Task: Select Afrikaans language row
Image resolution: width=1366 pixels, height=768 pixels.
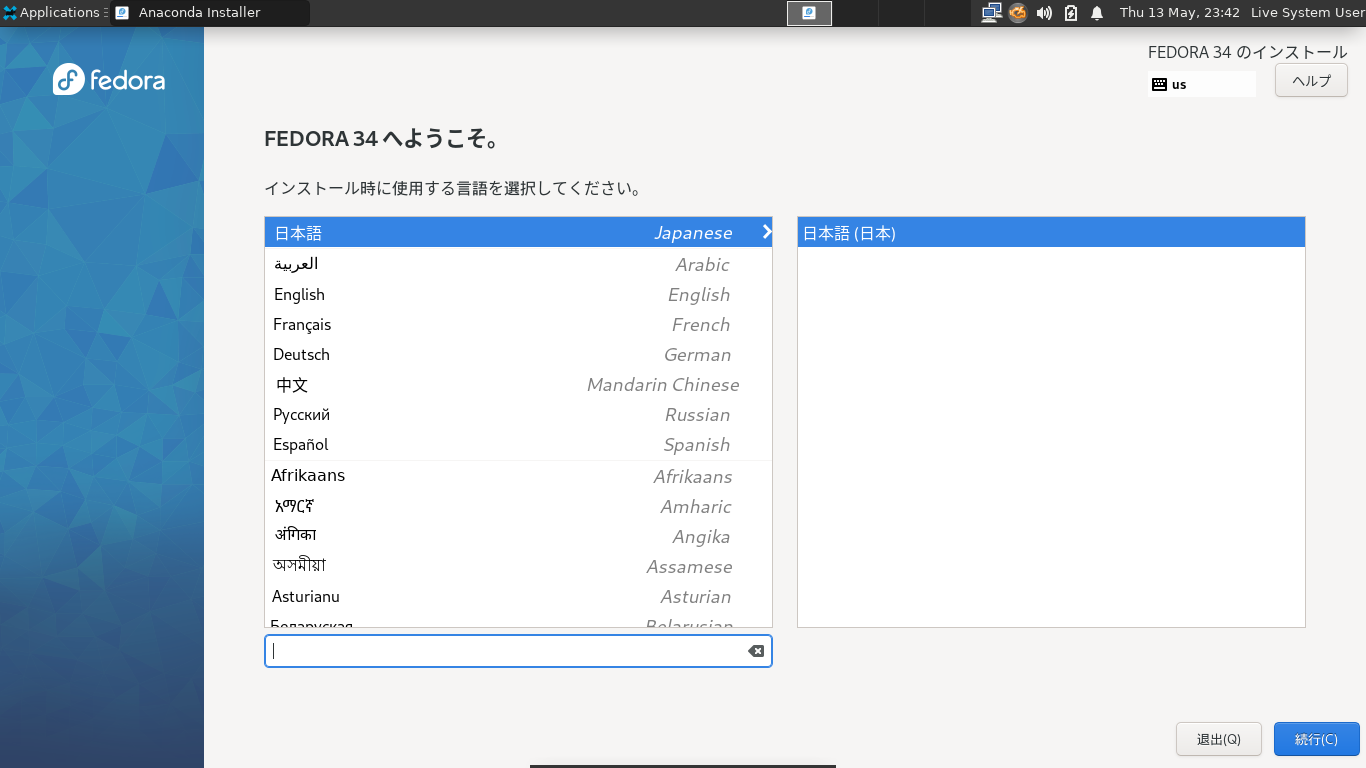Action: coord(518,476)
